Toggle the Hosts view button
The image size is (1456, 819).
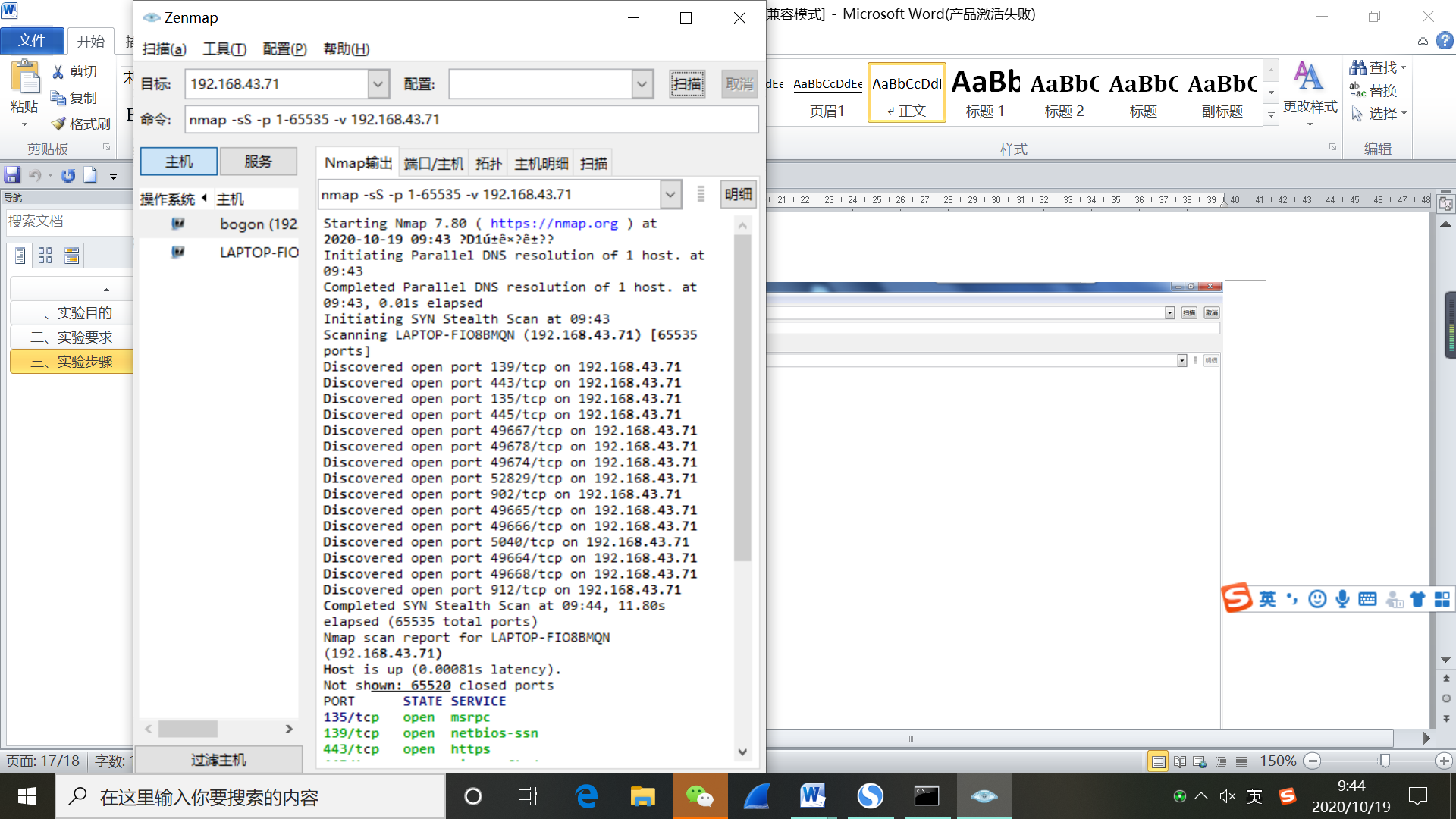click(179, 162)
